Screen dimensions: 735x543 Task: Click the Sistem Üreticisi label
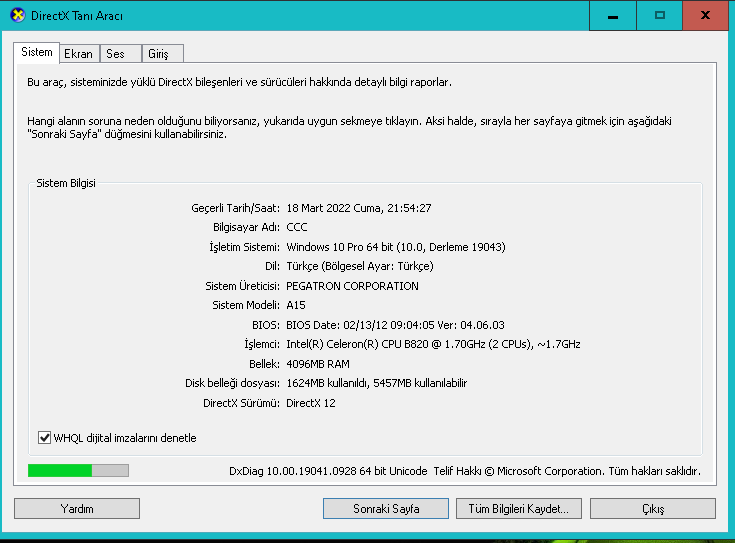[242, 286]
